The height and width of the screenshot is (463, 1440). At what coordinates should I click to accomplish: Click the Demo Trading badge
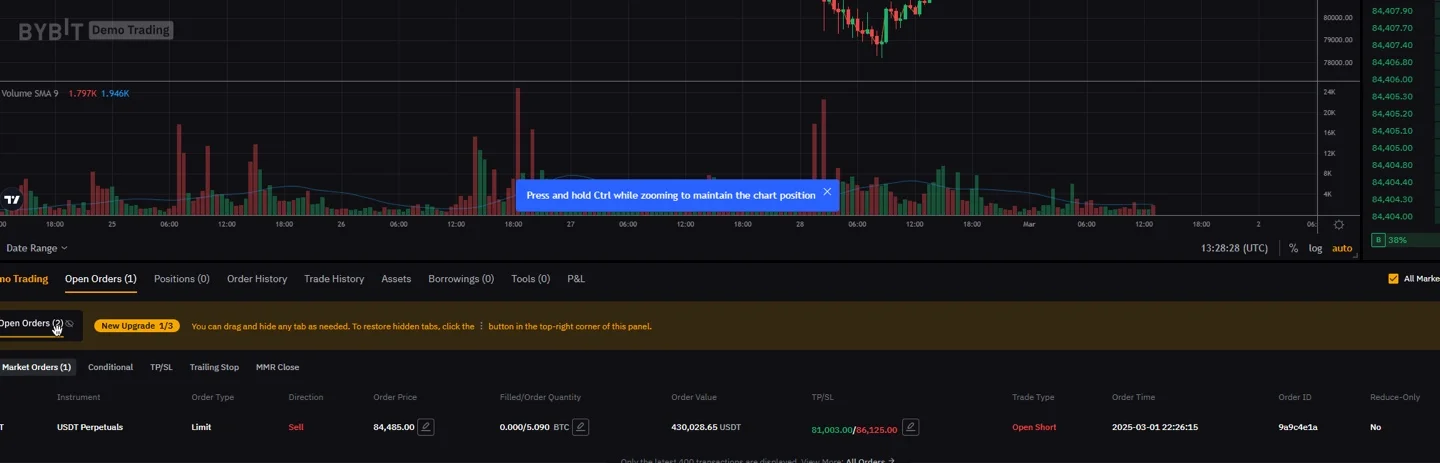click(x=131, y=30)
